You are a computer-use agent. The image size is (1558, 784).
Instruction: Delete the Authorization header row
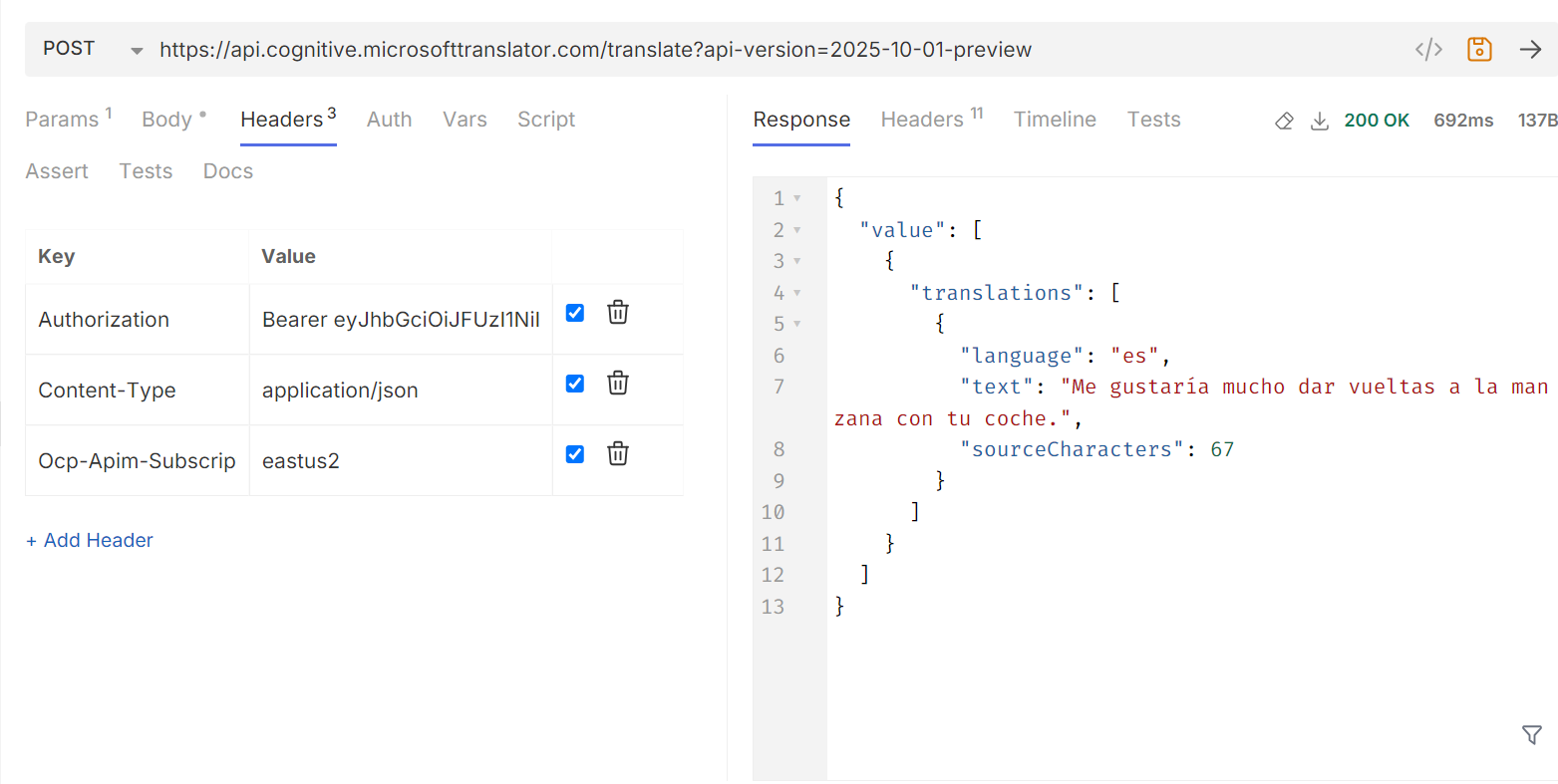pos(618,312)
